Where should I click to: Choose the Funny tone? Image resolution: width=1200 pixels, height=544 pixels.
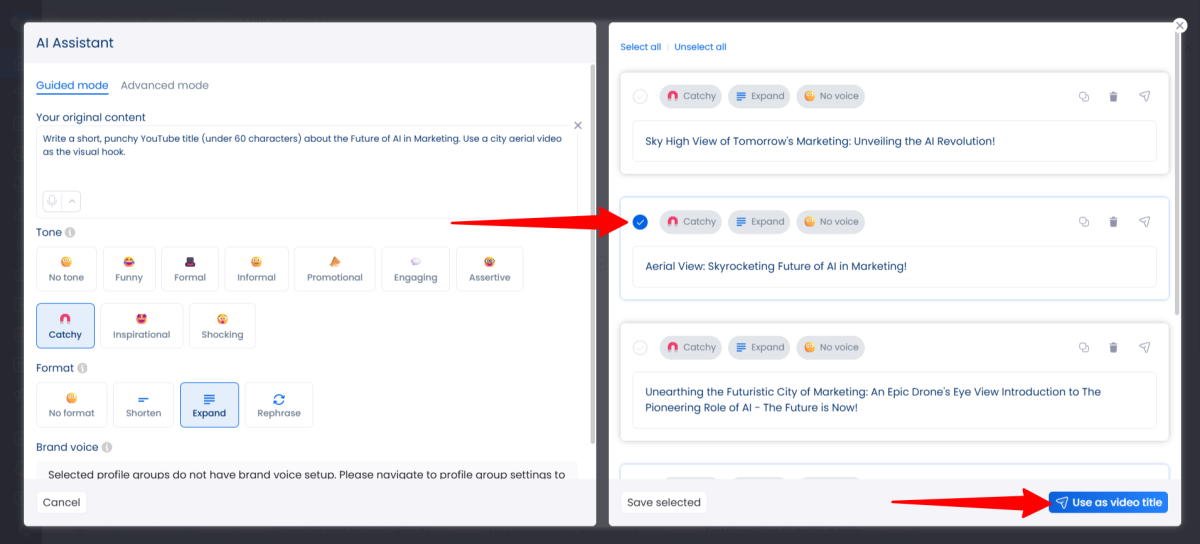129,269
